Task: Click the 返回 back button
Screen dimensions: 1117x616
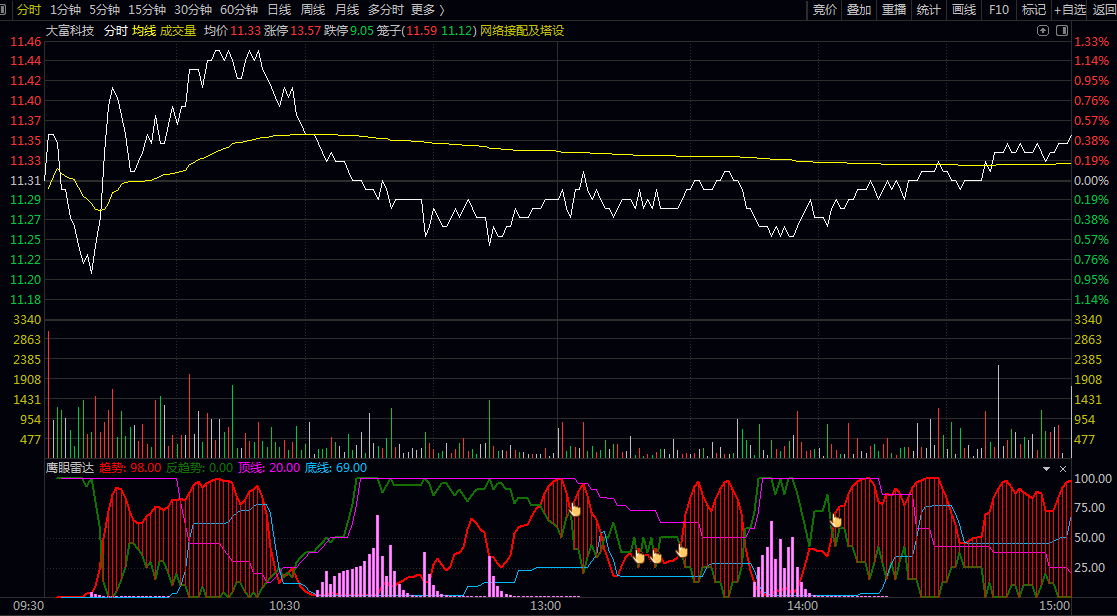Action: point(1103,10)
